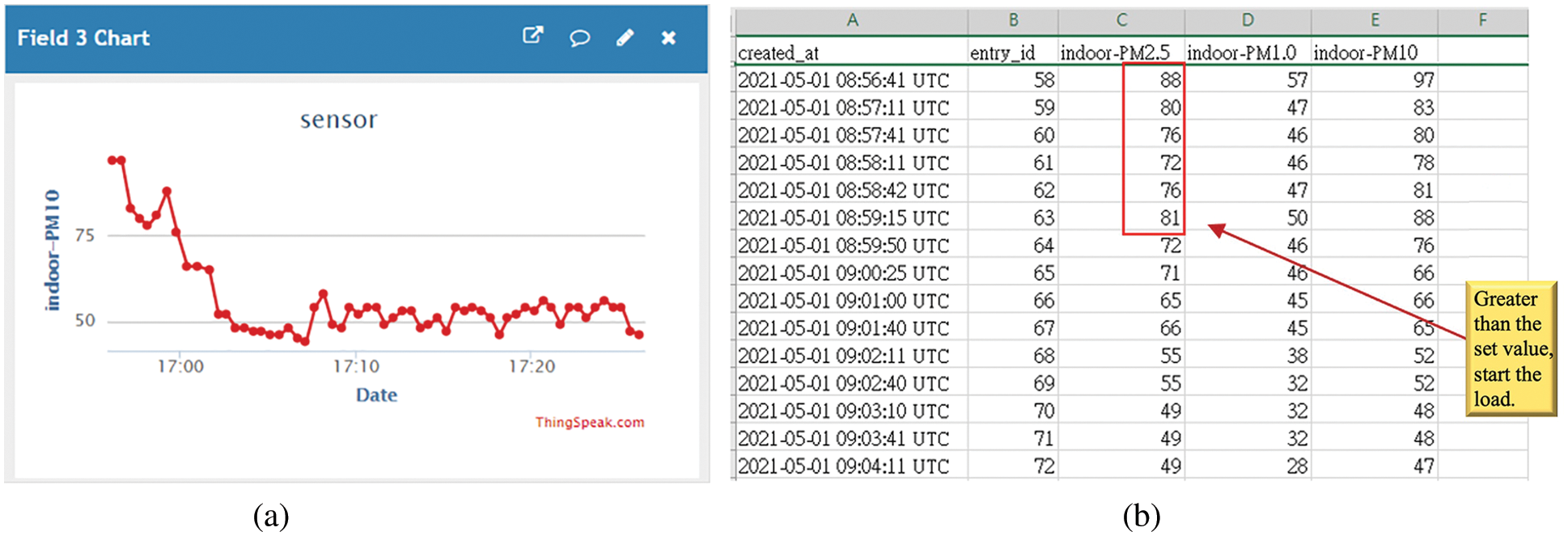Open Field 3 Chart in new window
The image size is (1568, 536).
click(x=532, y=36)
